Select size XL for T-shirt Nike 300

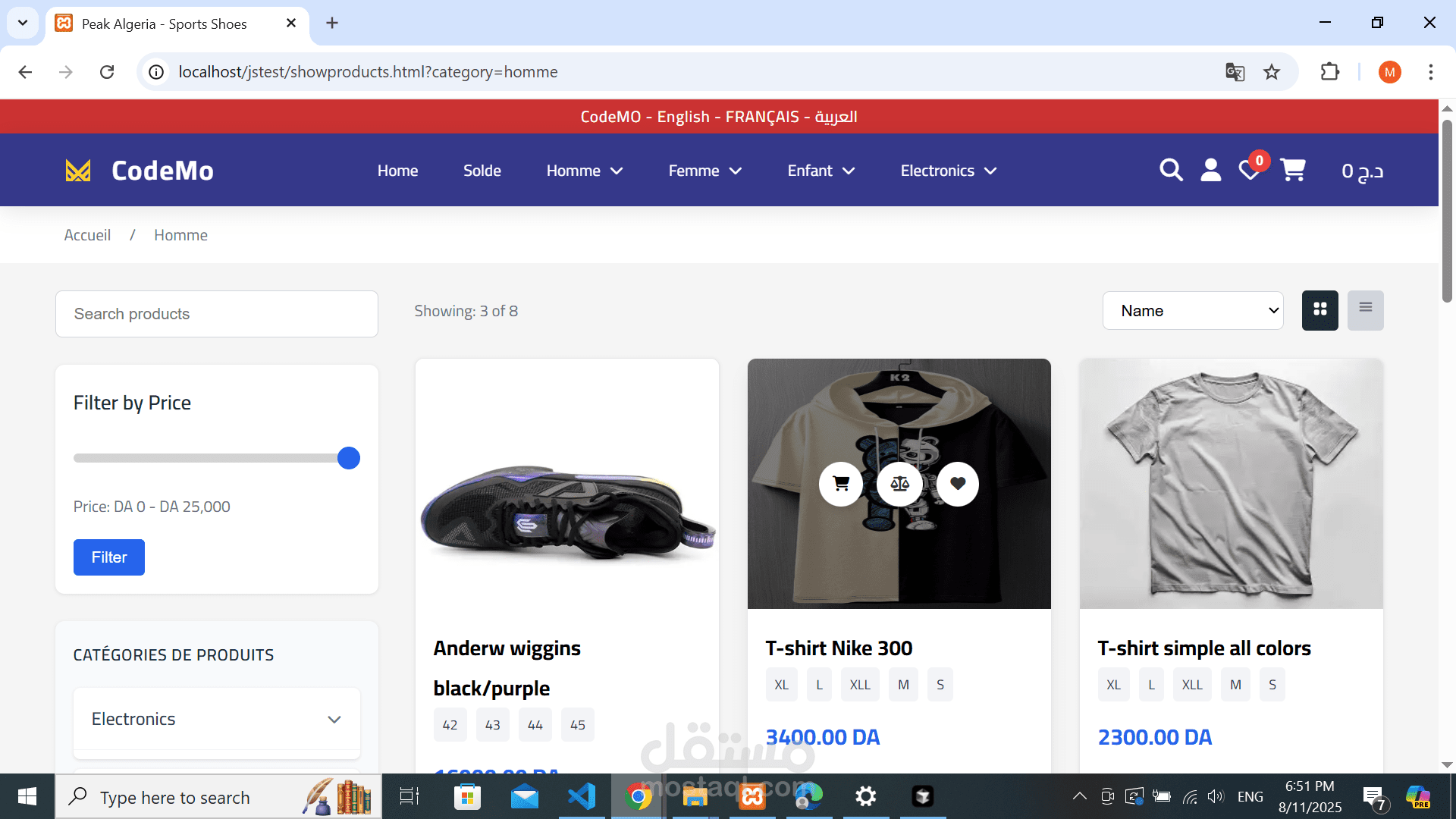click(782, 685)
